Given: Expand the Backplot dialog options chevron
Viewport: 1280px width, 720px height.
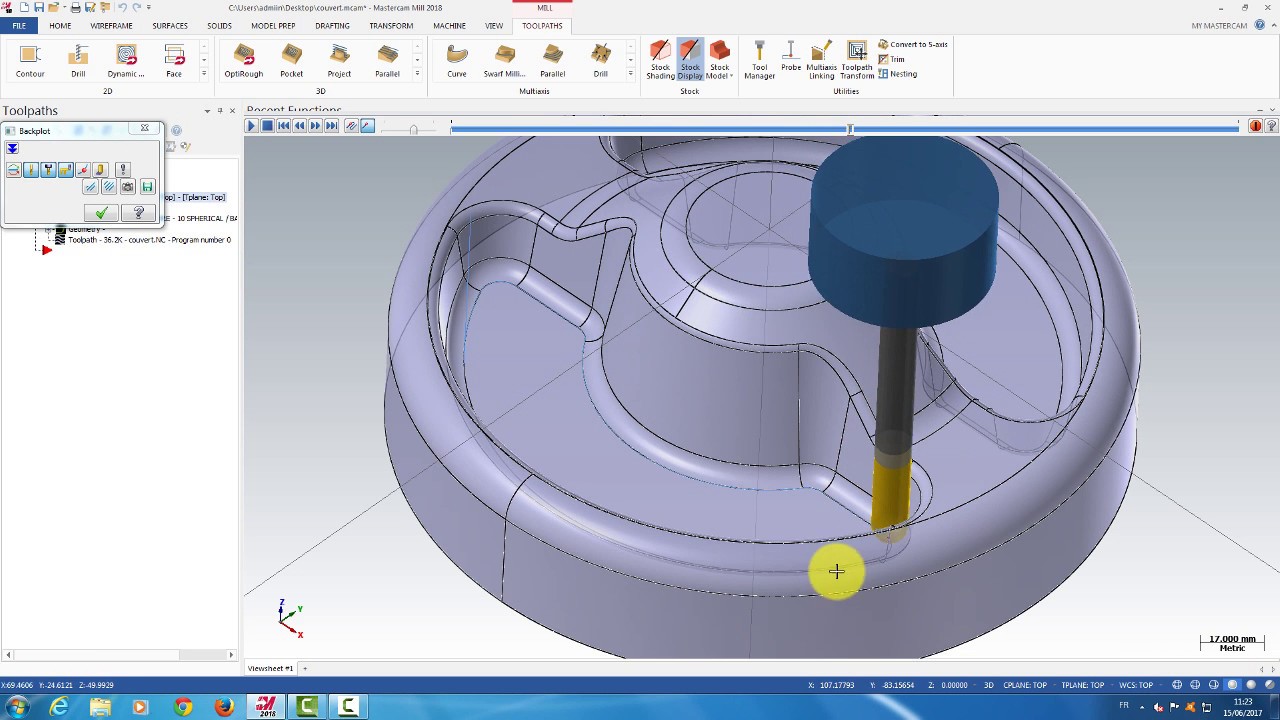Looking at the screenshot, I should pos(12,148).
